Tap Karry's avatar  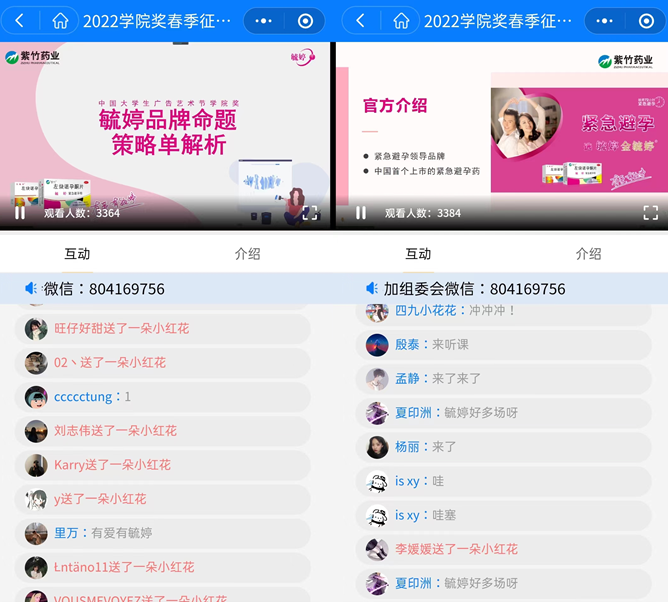point(36,465)
